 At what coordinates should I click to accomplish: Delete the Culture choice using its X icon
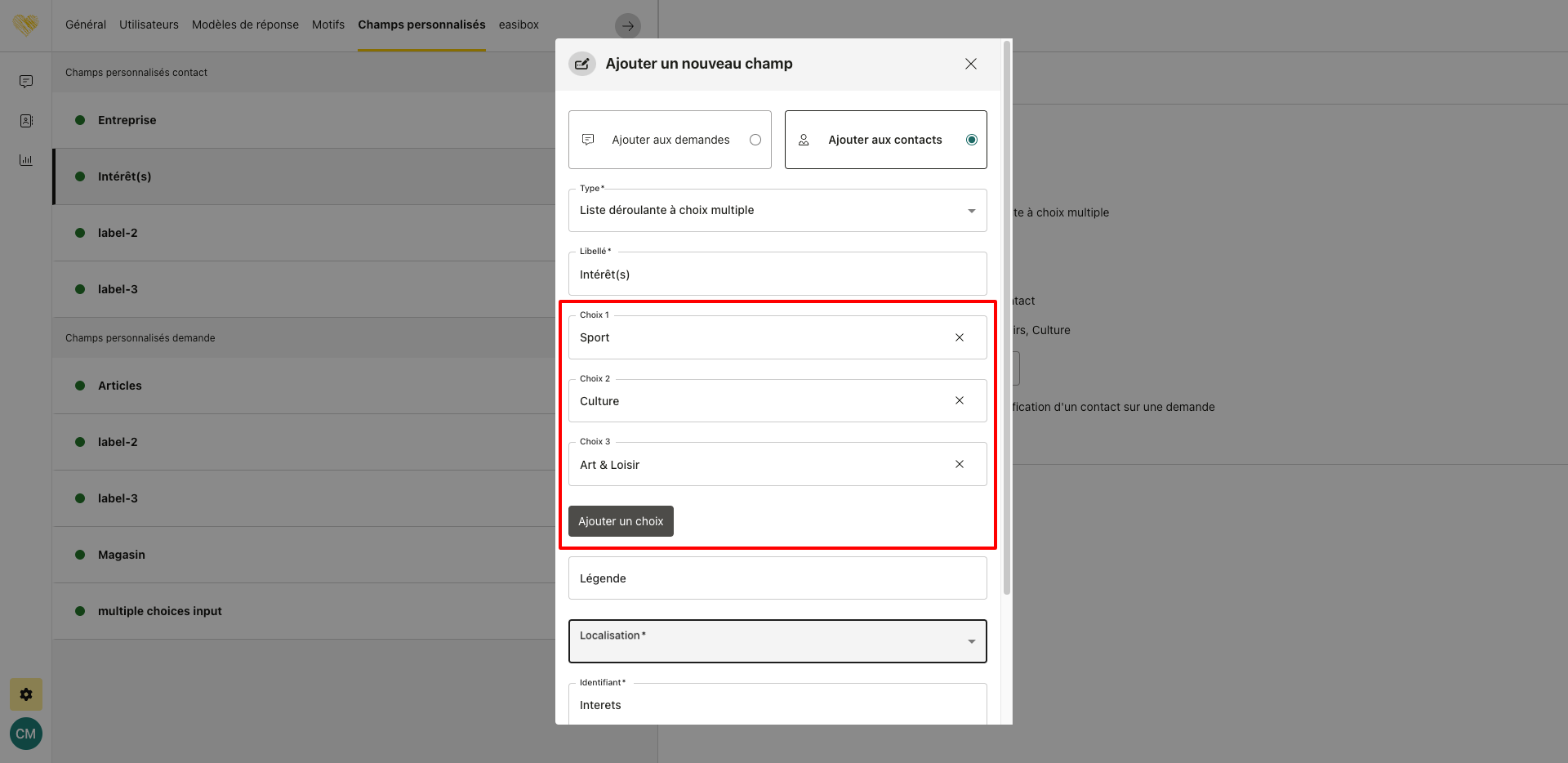(960, 400)
